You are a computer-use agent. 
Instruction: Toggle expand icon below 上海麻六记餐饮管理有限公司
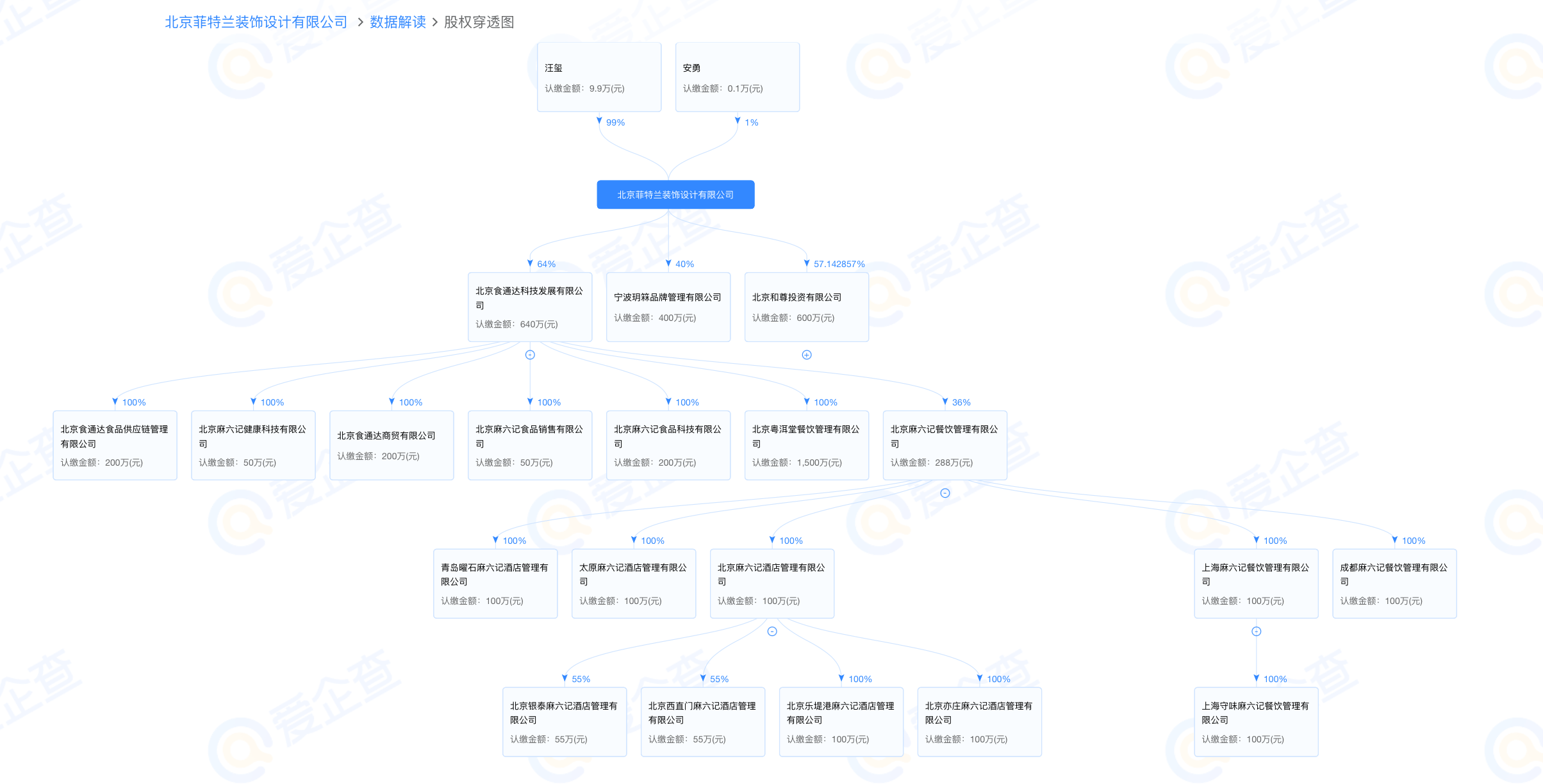pyautogui.click(x=1257, y=632)
